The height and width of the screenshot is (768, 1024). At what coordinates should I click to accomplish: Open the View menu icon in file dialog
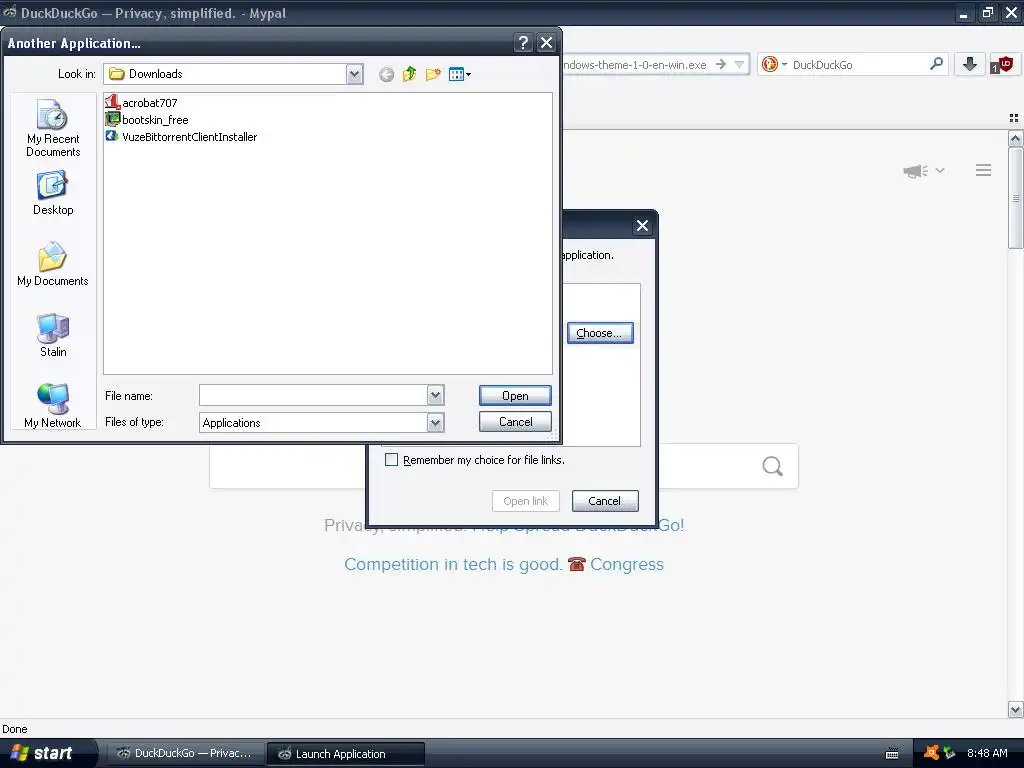tap(460, 74)
